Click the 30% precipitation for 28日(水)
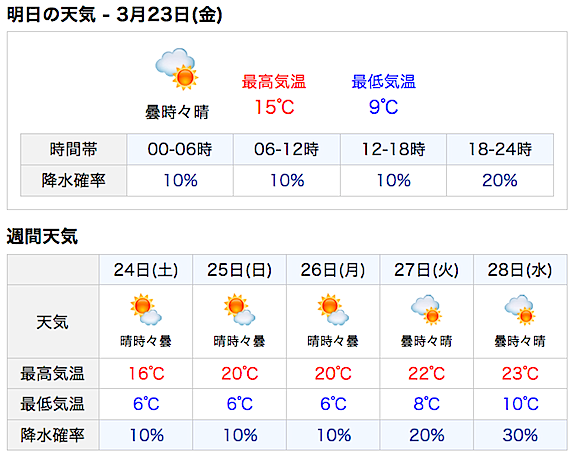 (x=520, y=435)
